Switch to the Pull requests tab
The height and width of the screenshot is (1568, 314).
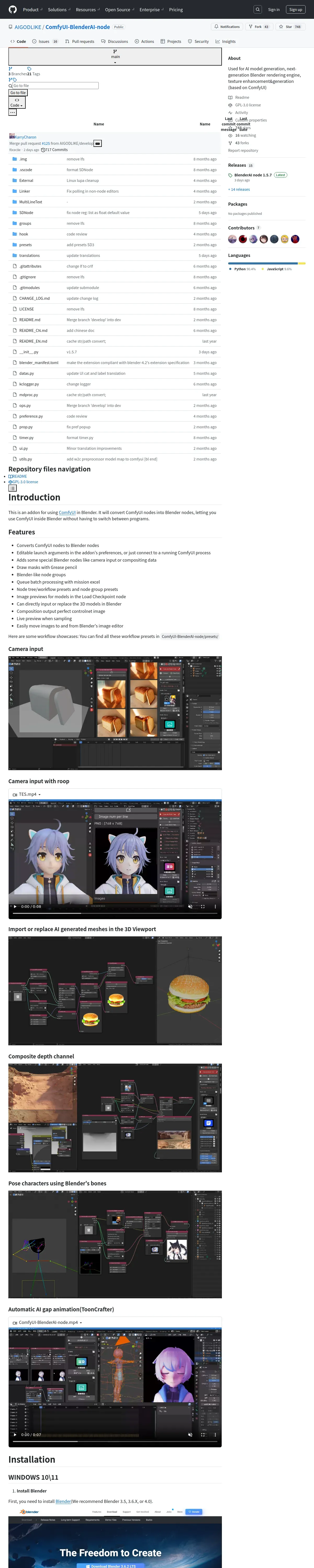click(x=80, y=41)
